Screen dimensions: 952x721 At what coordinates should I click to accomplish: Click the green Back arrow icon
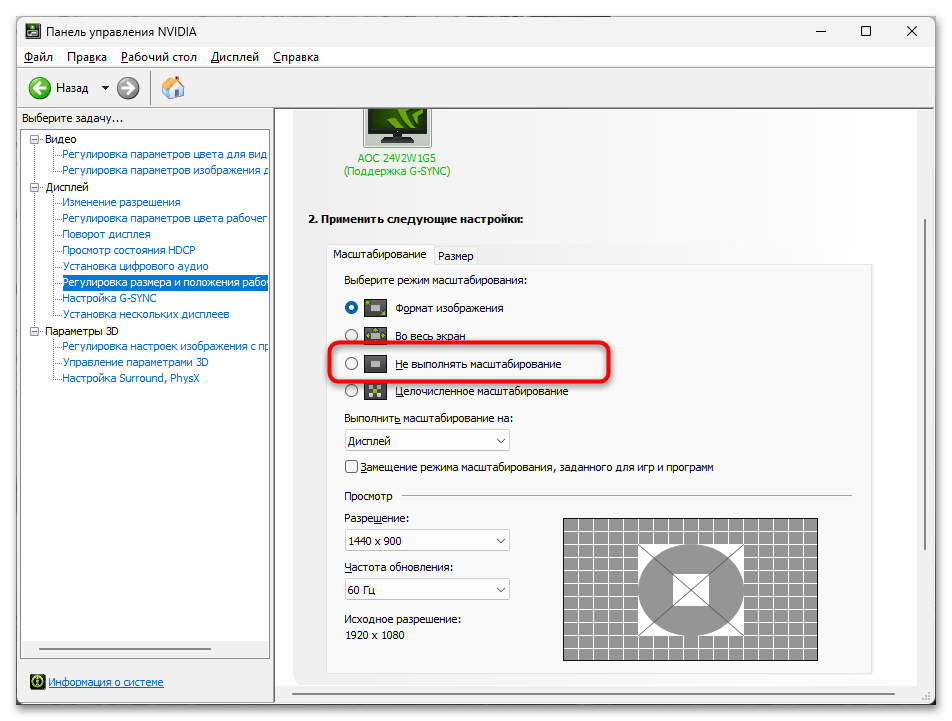tap(39, 88)
